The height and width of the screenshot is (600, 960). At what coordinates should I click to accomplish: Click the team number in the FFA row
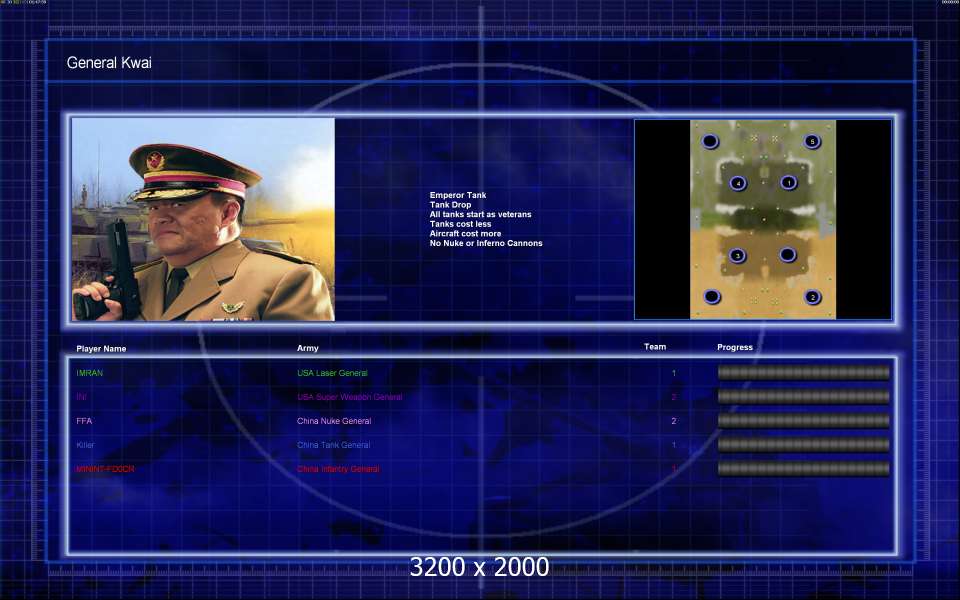click(x=673, y=421)
